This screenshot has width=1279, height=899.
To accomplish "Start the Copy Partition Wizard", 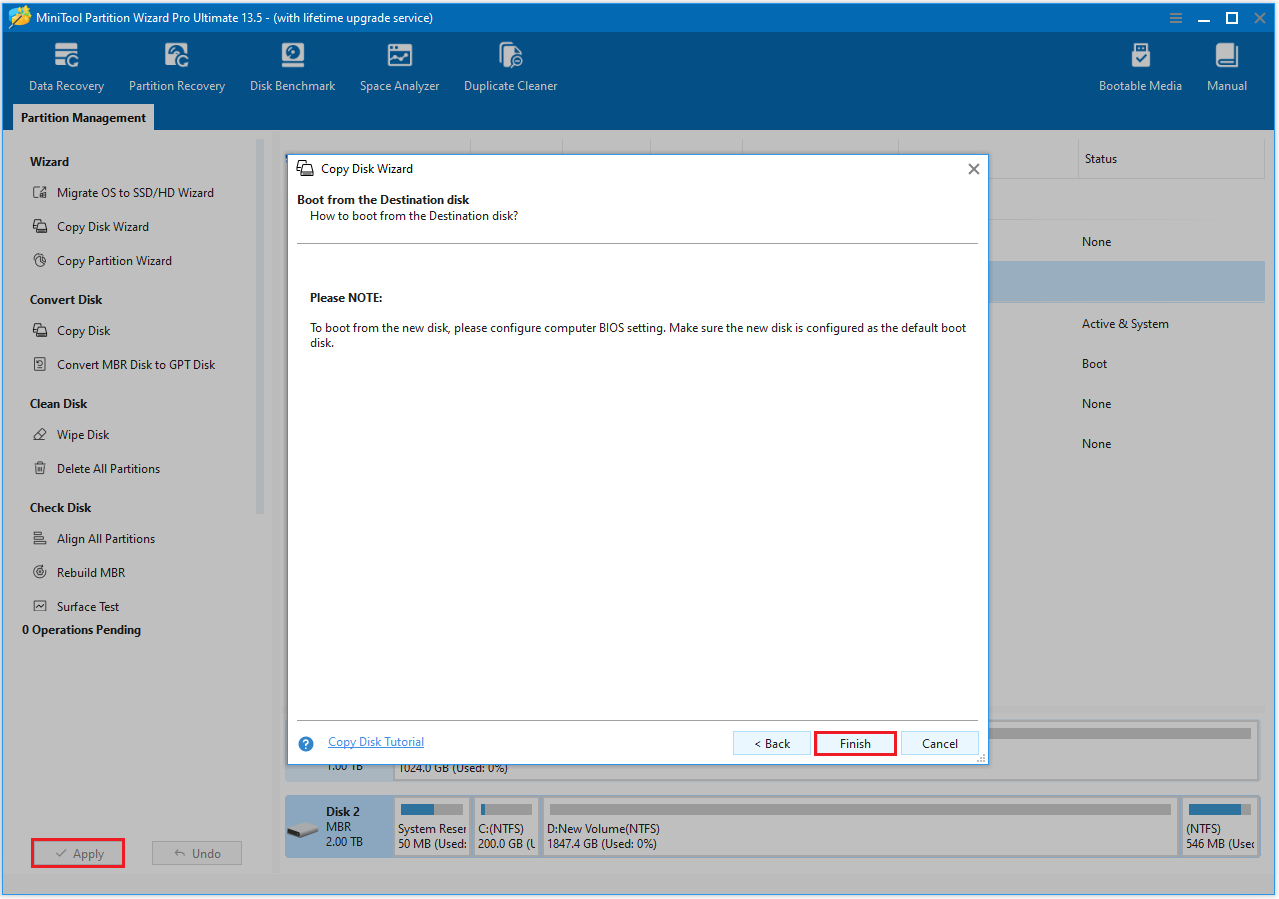I will point(112,260).
